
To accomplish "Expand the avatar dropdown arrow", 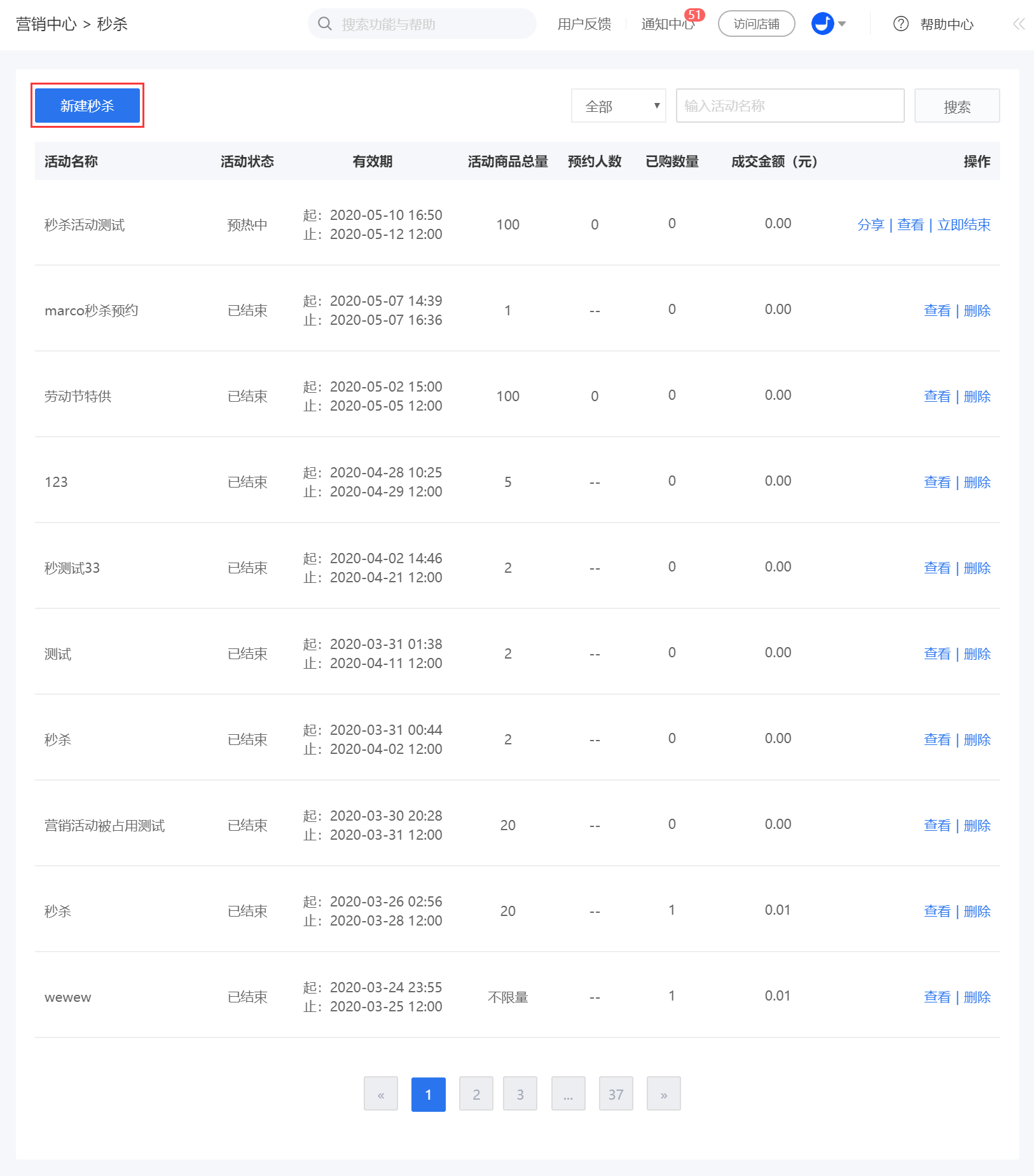I will tap(842, 24).
